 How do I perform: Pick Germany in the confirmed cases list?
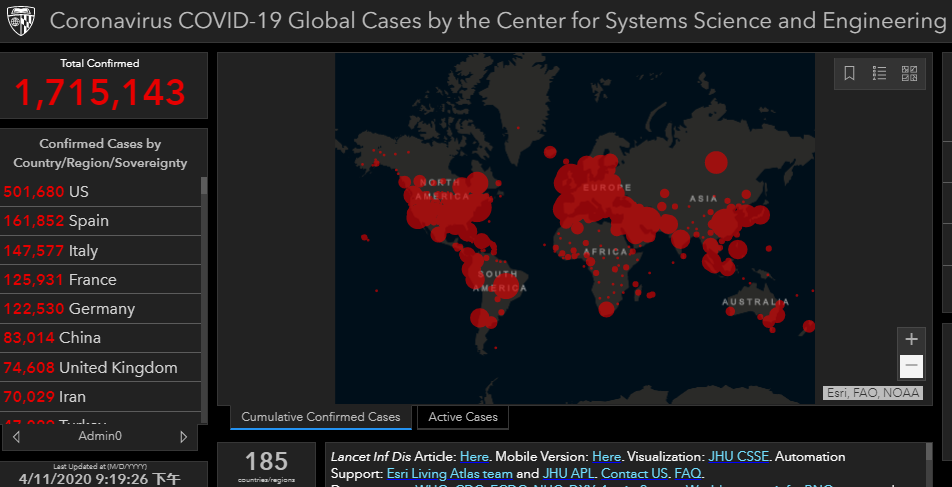[x=100, y=308]
